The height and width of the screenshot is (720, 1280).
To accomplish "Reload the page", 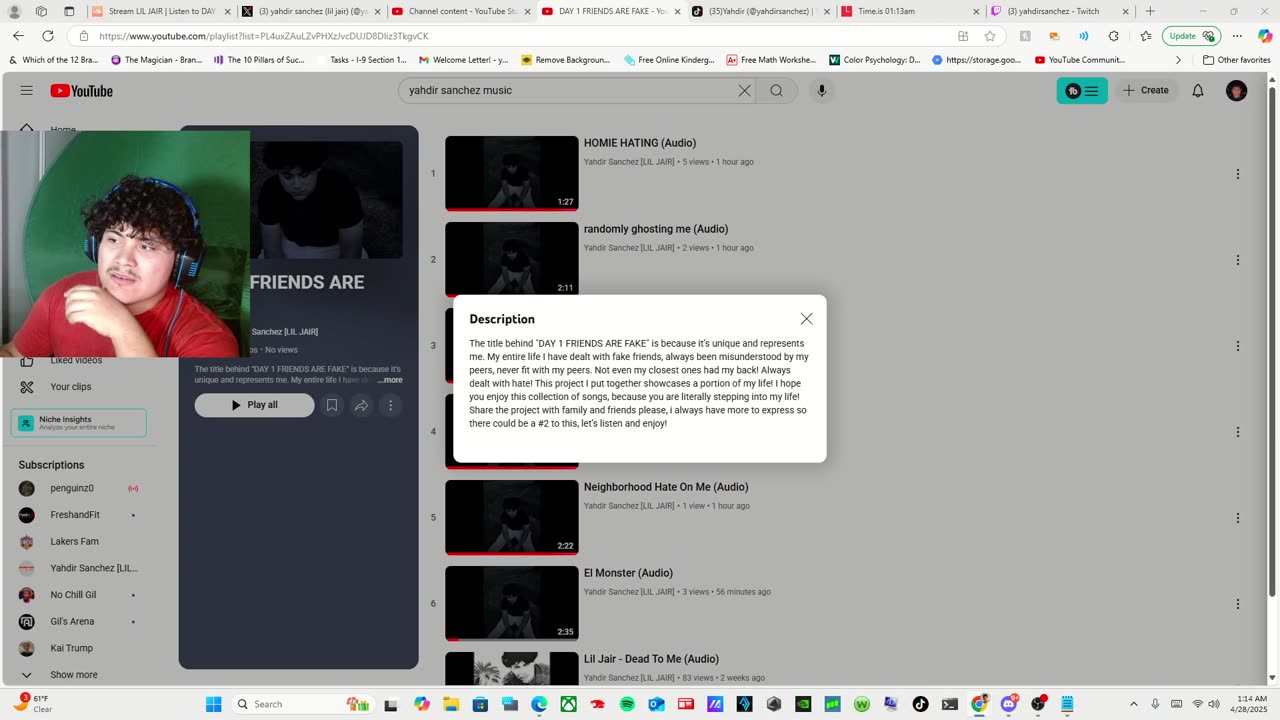I will point(50,36).
